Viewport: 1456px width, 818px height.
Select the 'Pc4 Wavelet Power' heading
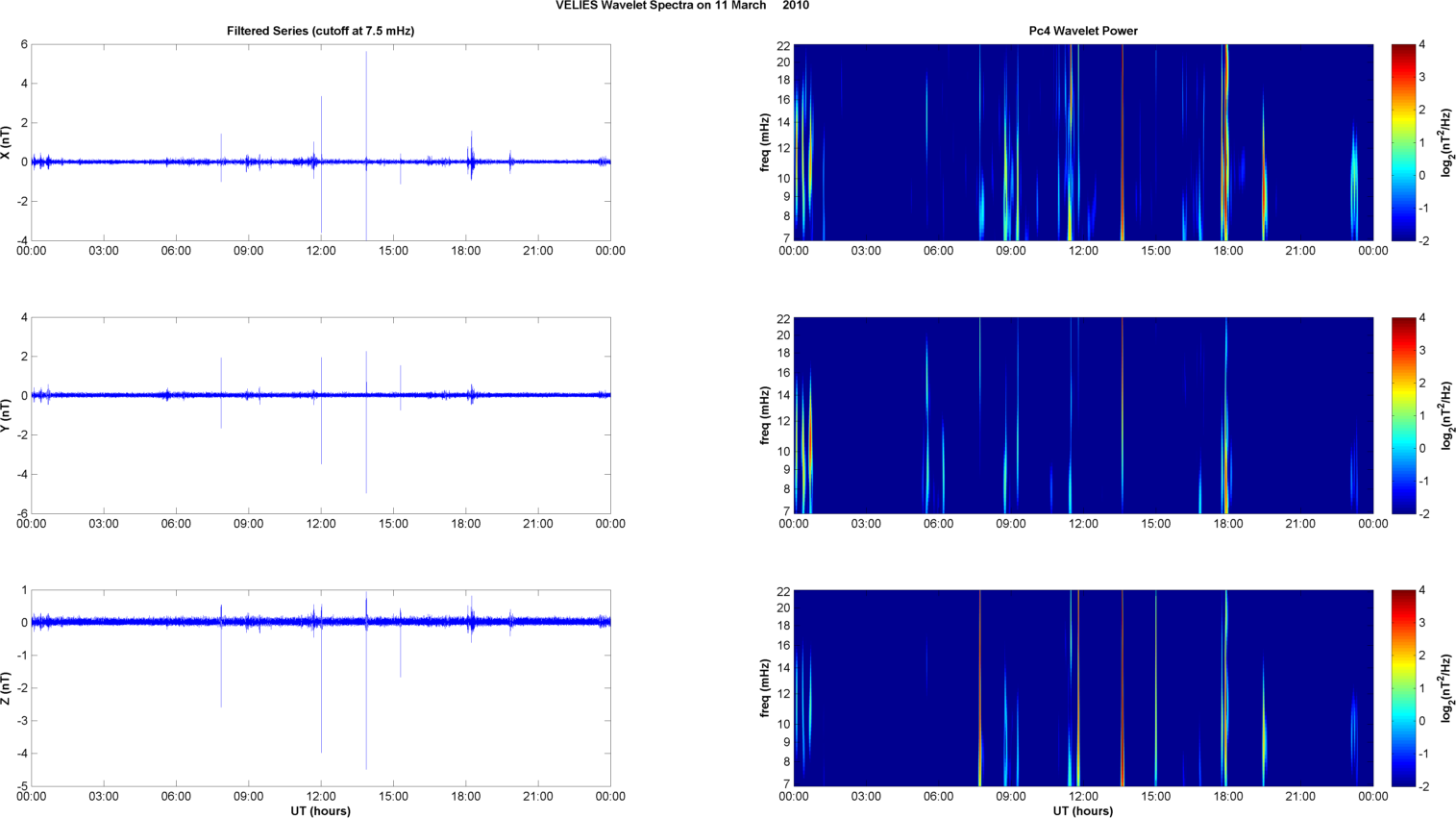pos(1082,31)
